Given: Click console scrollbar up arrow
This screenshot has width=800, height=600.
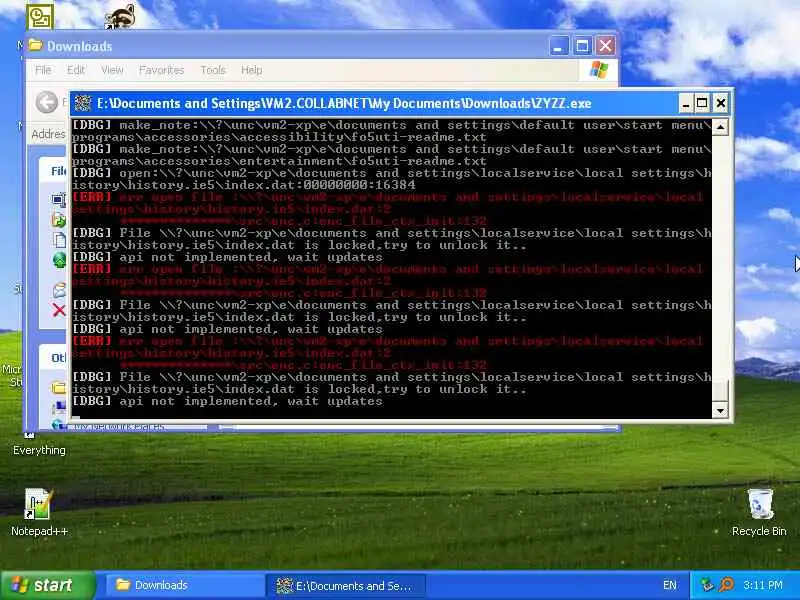Looking at the screenshot, I should coord(720,127).
